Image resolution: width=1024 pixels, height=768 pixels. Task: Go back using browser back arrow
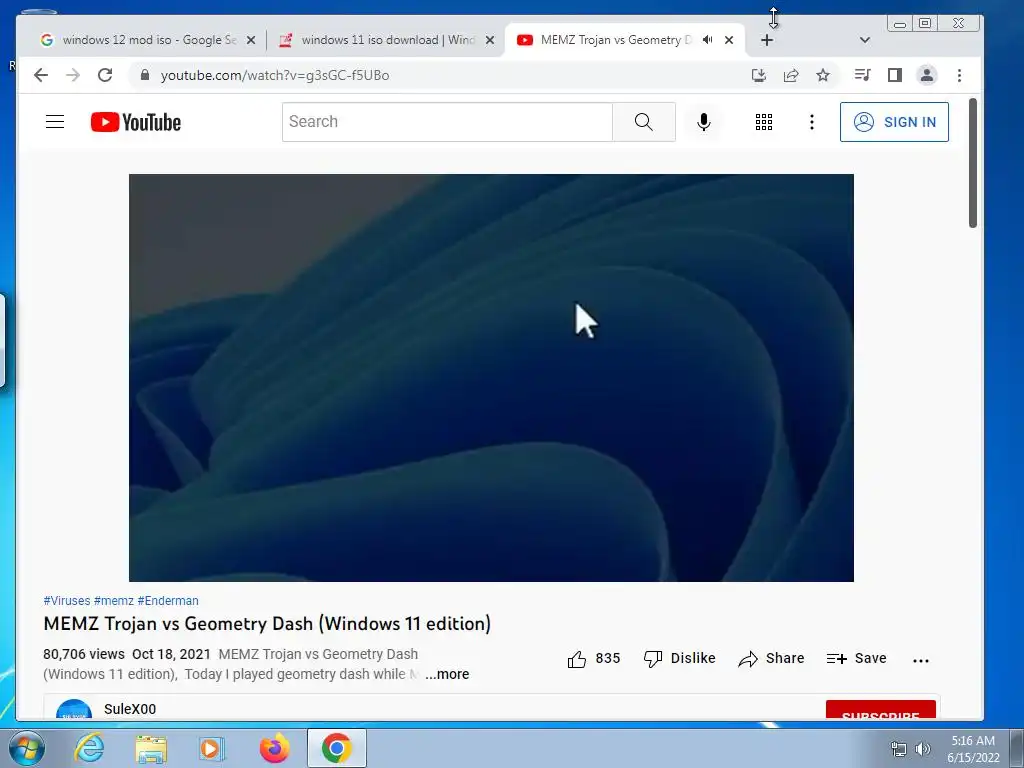40,75
